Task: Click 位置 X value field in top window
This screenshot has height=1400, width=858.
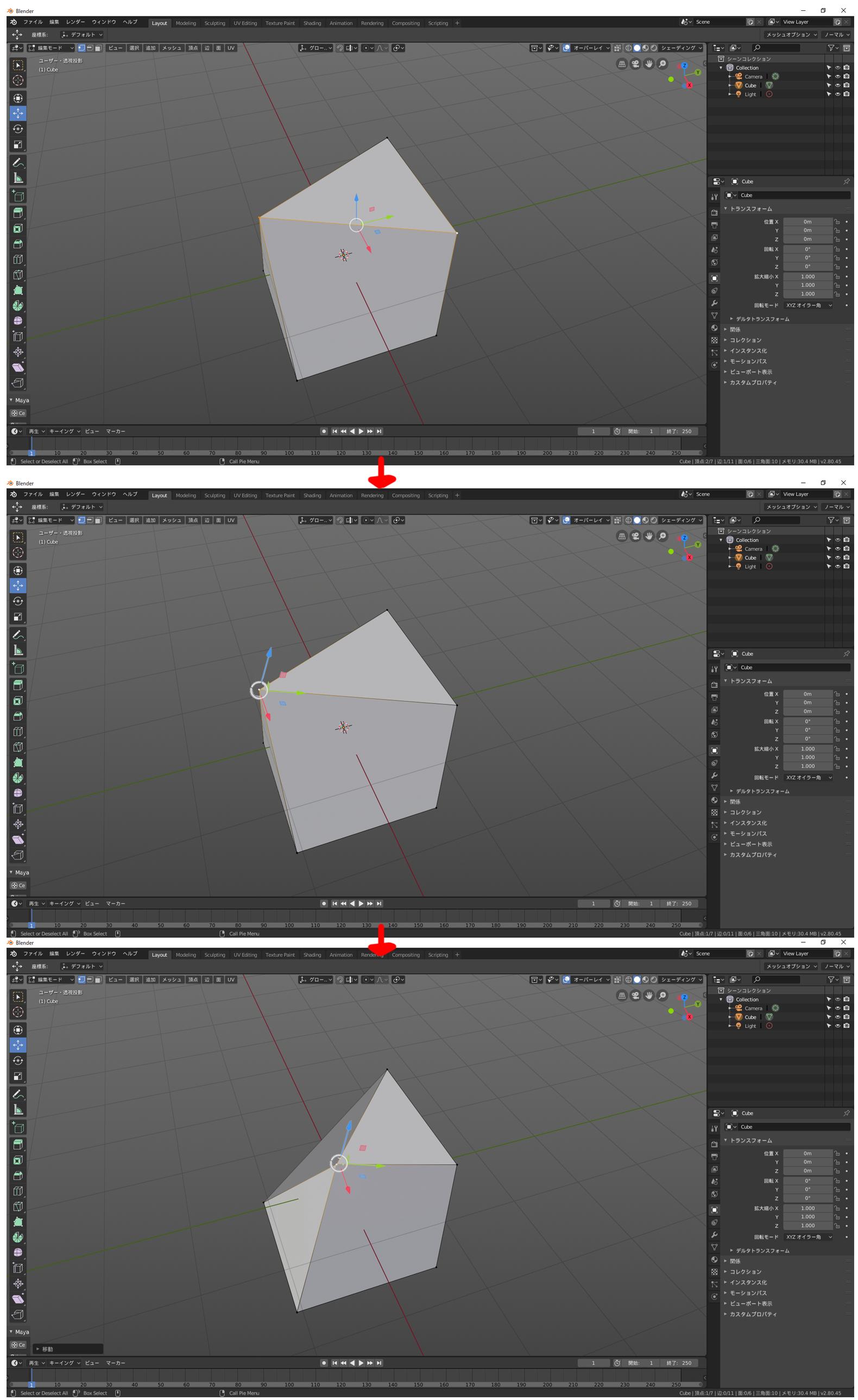Action: click(807, 222)
